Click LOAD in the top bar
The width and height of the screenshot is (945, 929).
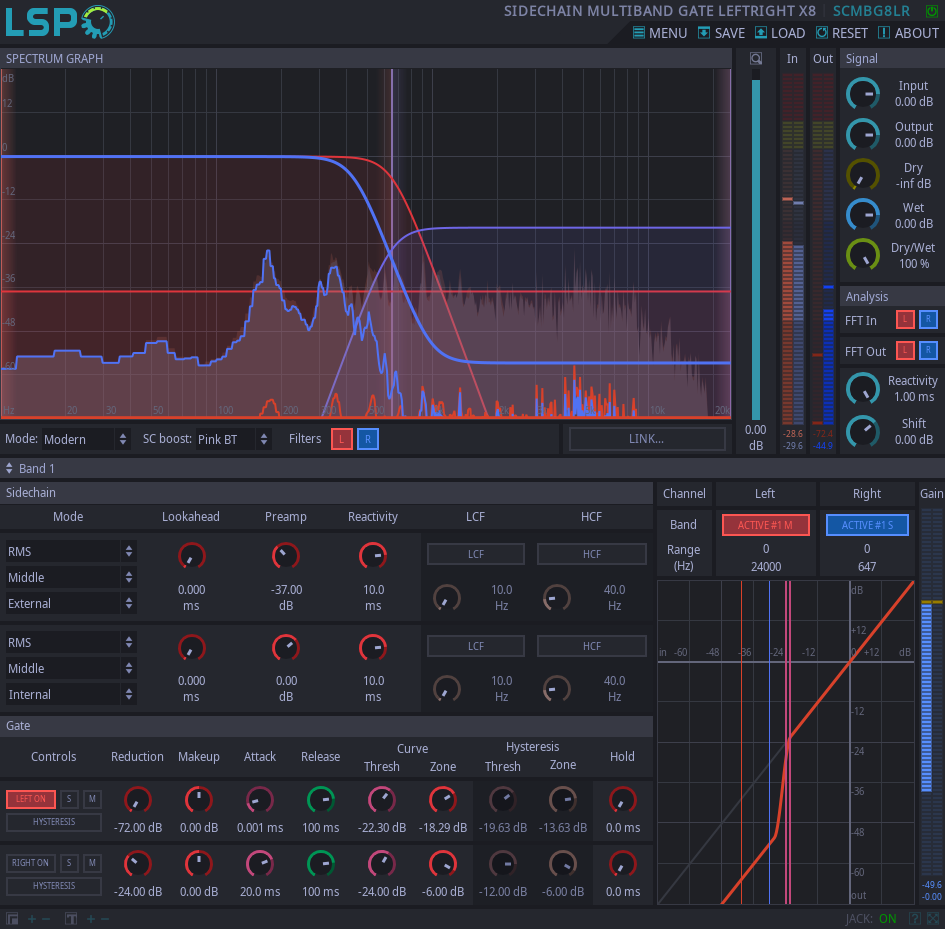point(780,33)
